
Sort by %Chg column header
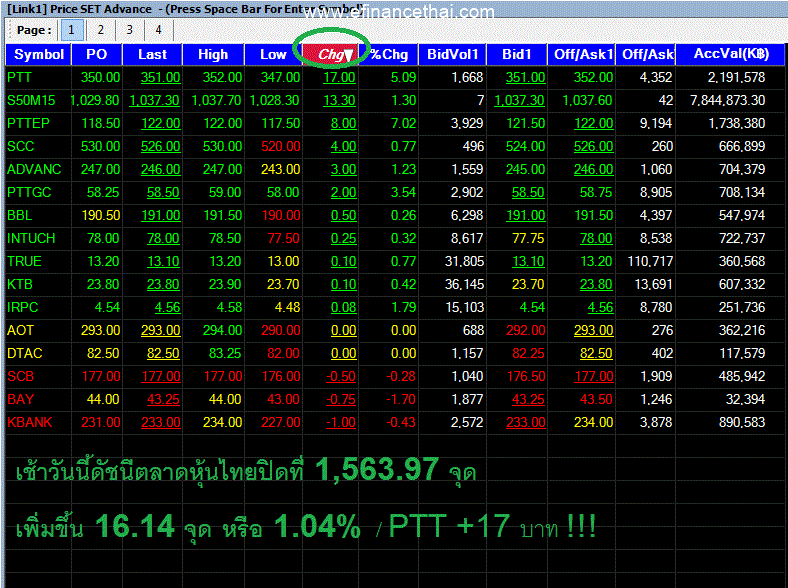[x=389, y=54]
